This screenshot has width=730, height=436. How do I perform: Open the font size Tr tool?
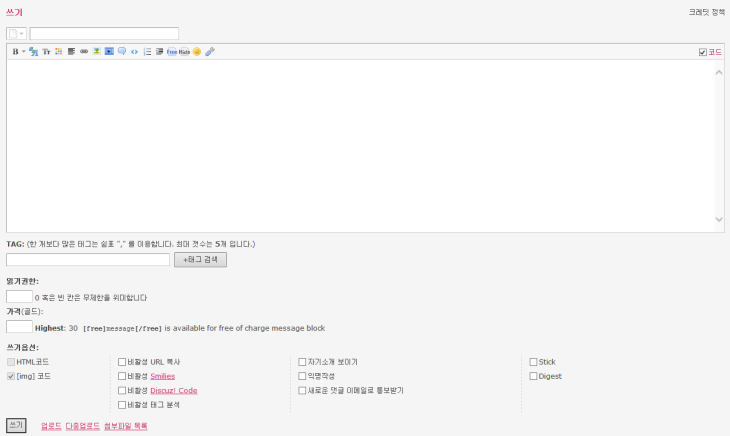pos(46,52)
